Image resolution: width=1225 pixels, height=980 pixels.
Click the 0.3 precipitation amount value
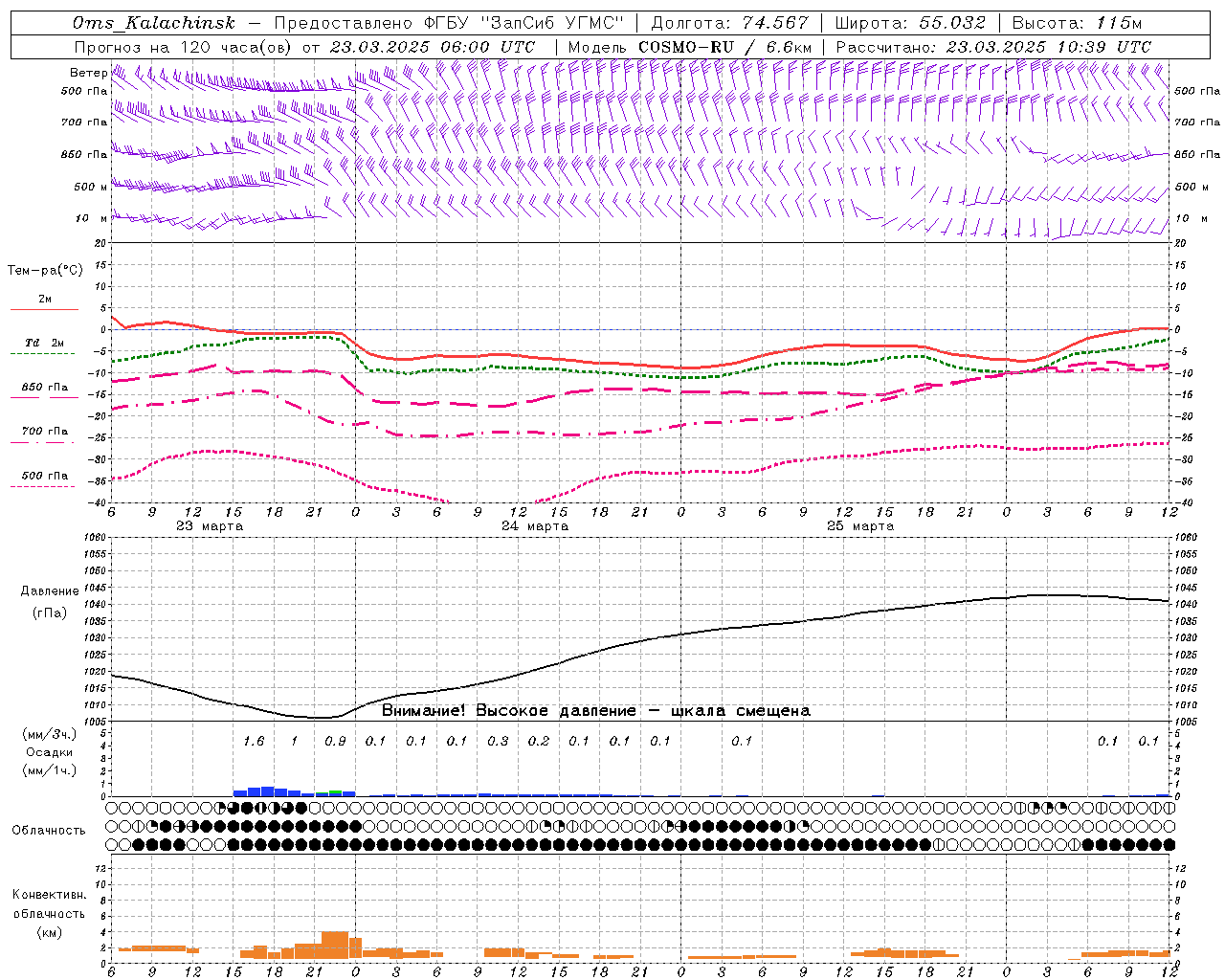498,741
